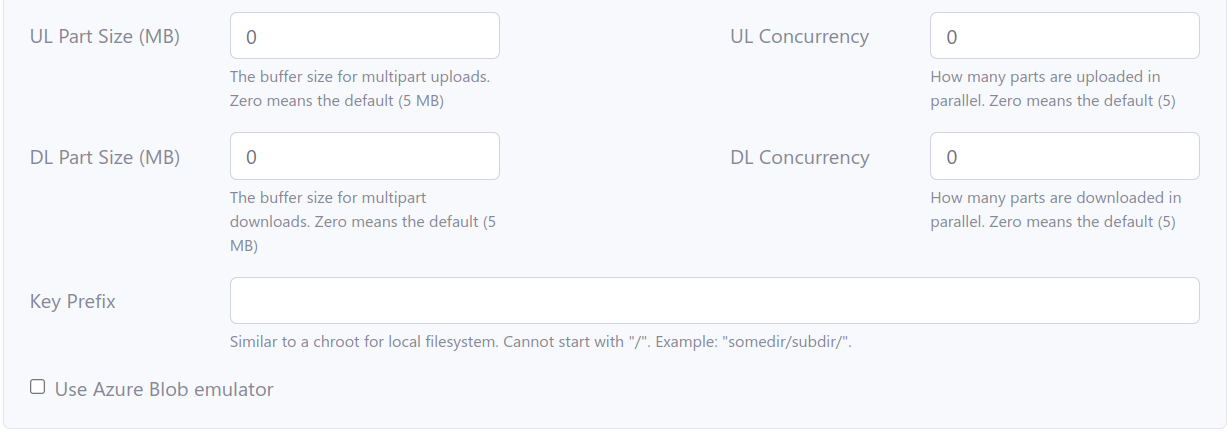Click the "Use Azure Blob emulator" label text
The width and height of the screenshot is (1228, 436).
pos(164,390)
